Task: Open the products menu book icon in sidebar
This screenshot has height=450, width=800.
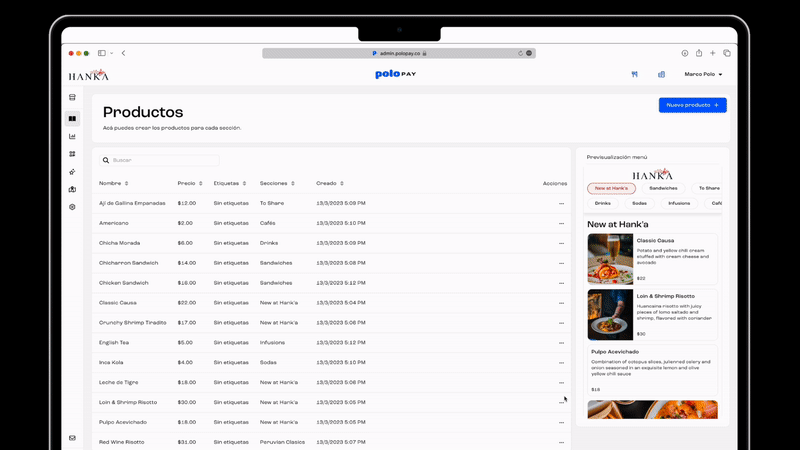Action: pos(72,119)
